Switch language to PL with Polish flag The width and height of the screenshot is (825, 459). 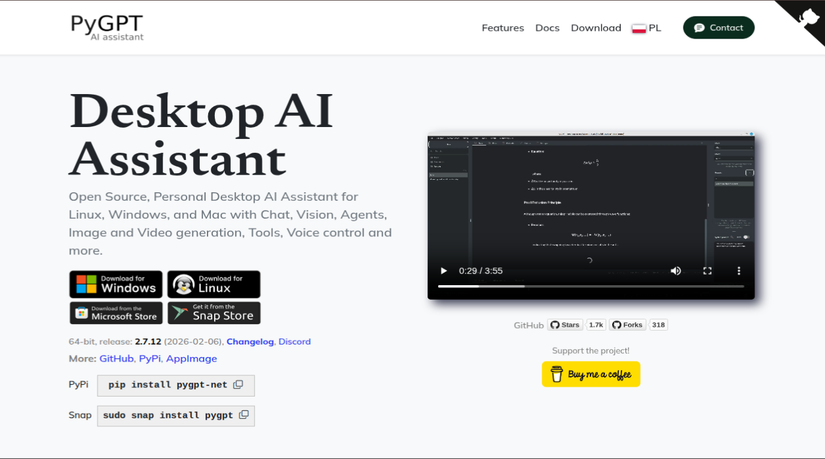tap(646, 28)
